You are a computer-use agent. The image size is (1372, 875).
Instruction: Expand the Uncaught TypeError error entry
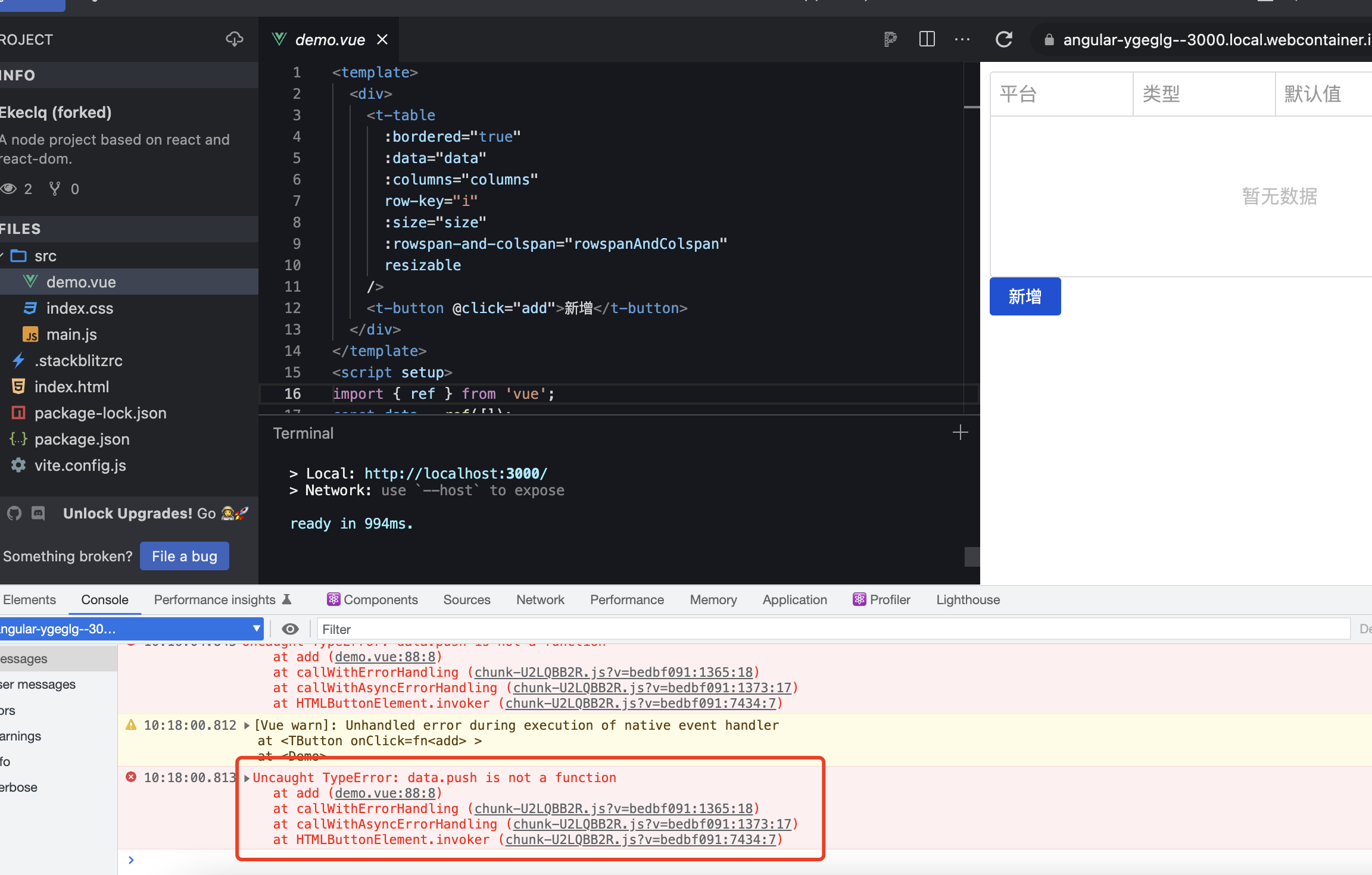tap(247, 778)
